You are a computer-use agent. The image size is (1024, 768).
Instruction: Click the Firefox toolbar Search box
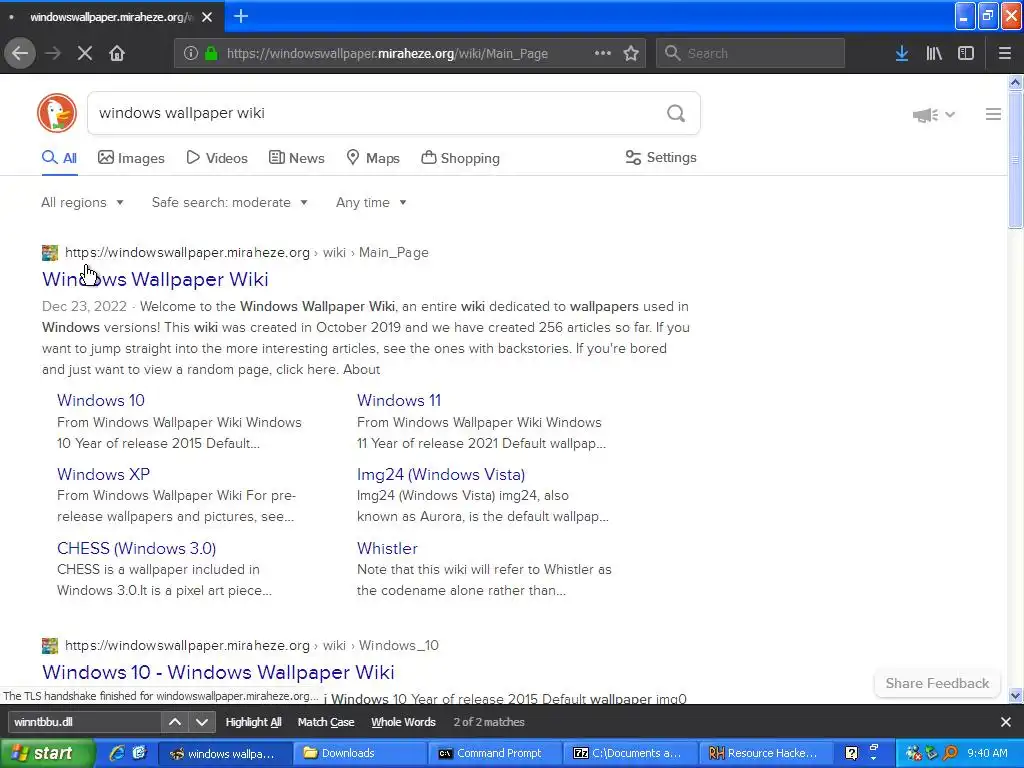[750, 54]
